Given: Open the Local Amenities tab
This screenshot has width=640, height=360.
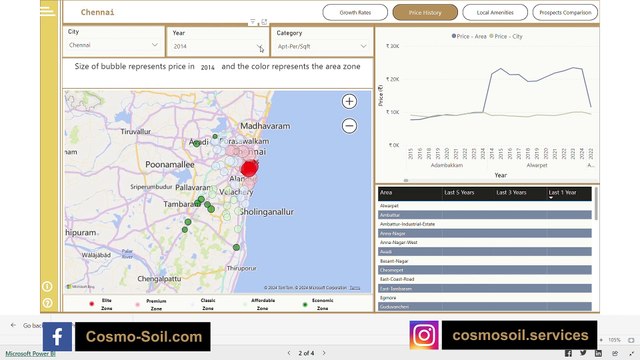Looking at the screenshot, I should pos(495,13).
